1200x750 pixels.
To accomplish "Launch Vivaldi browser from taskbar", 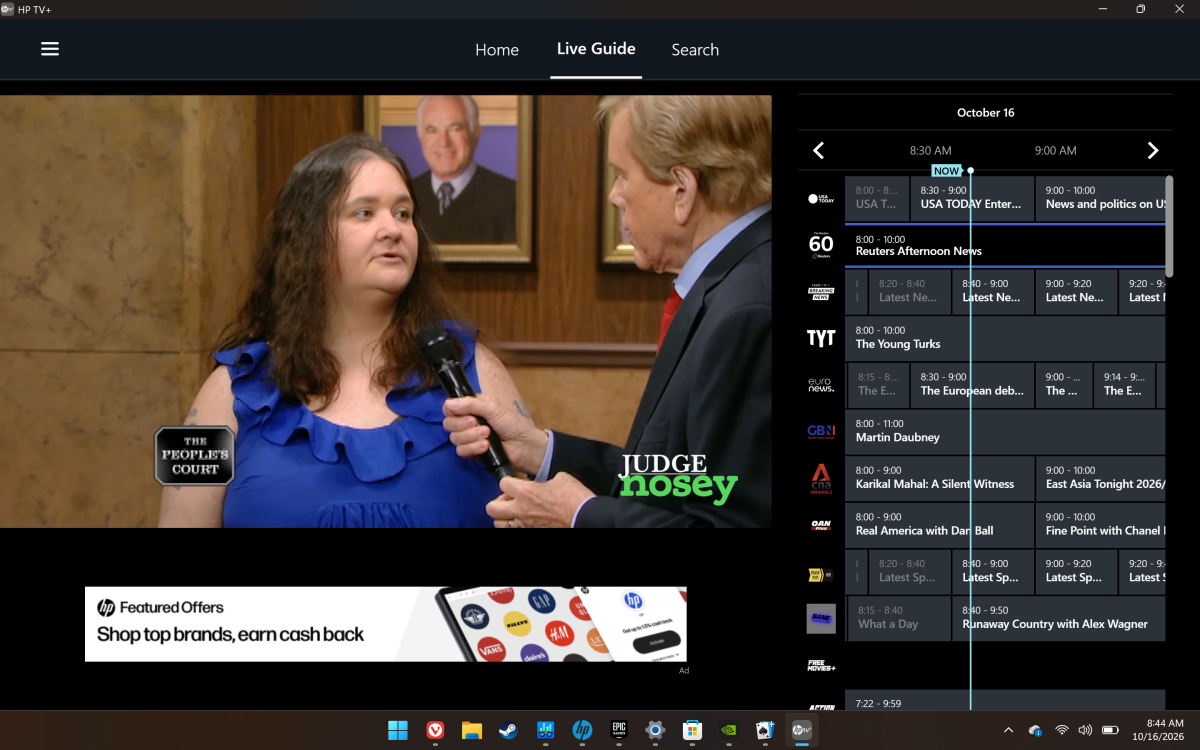I will 435,730.
